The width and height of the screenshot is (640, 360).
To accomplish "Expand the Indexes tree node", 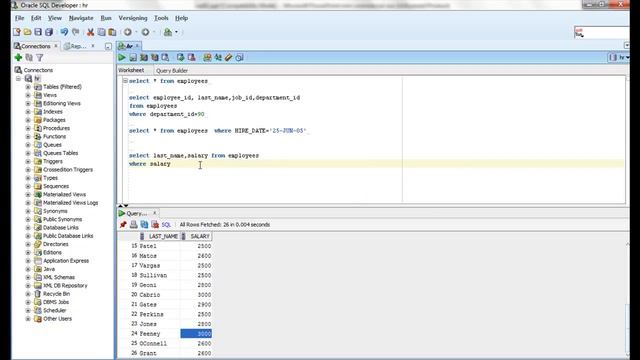I will 28,112.
